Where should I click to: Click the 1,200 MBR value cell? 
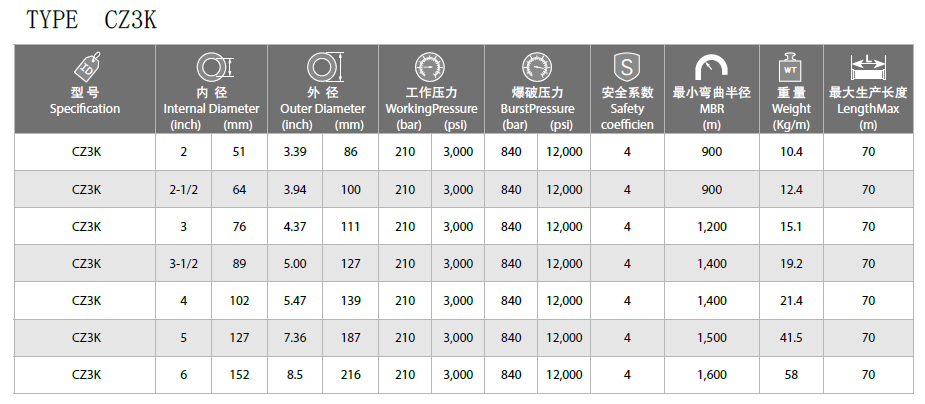coord(711,227)
